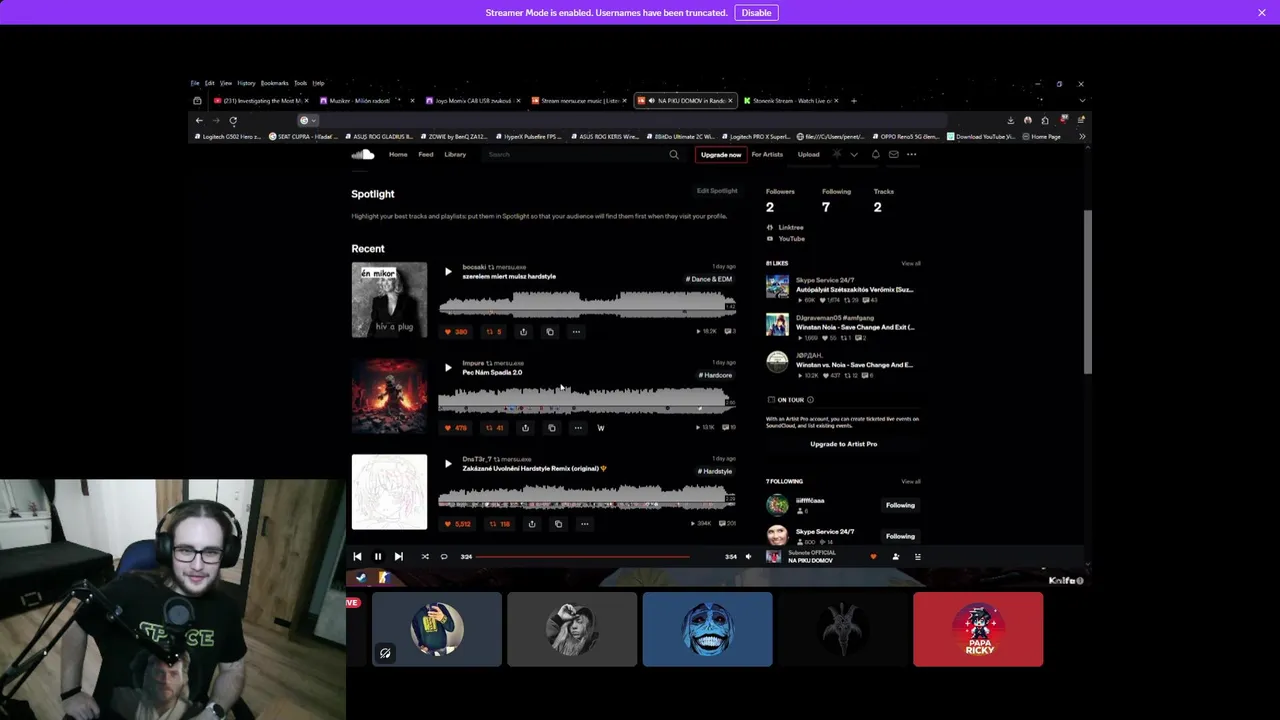Toggle like on track with 478 likes
Image resolution: width=1280 pixels, height=720 pixels.
455,428
